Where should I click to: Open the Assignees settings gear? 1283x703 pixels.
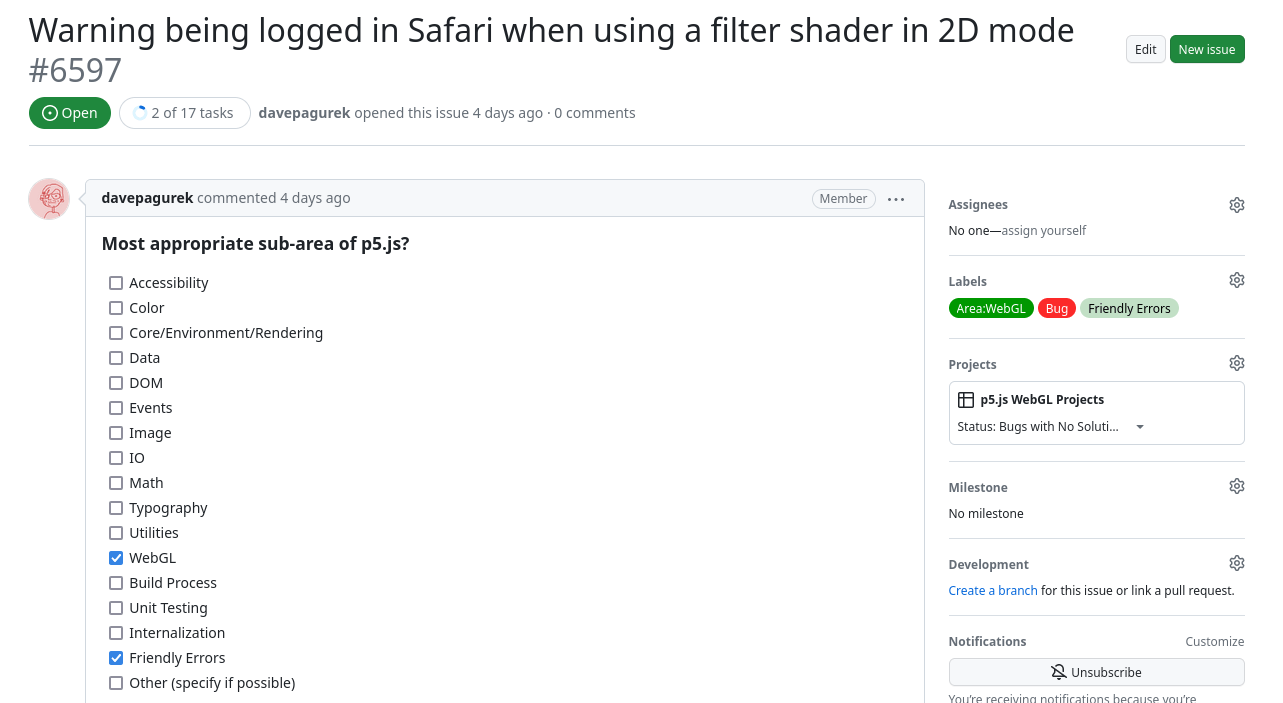(x=1236, y=204)
